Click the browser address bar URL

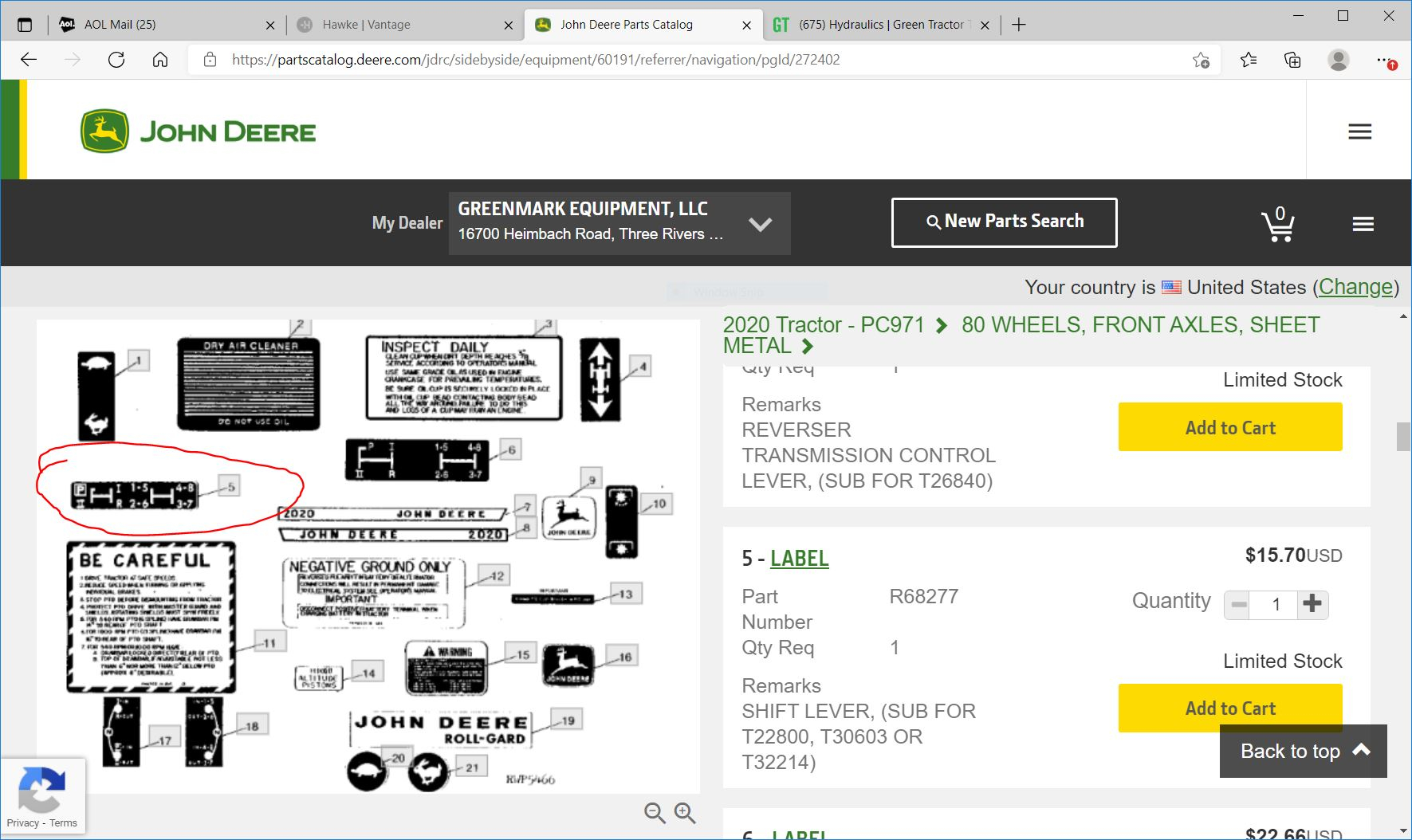tap(536, 60)
